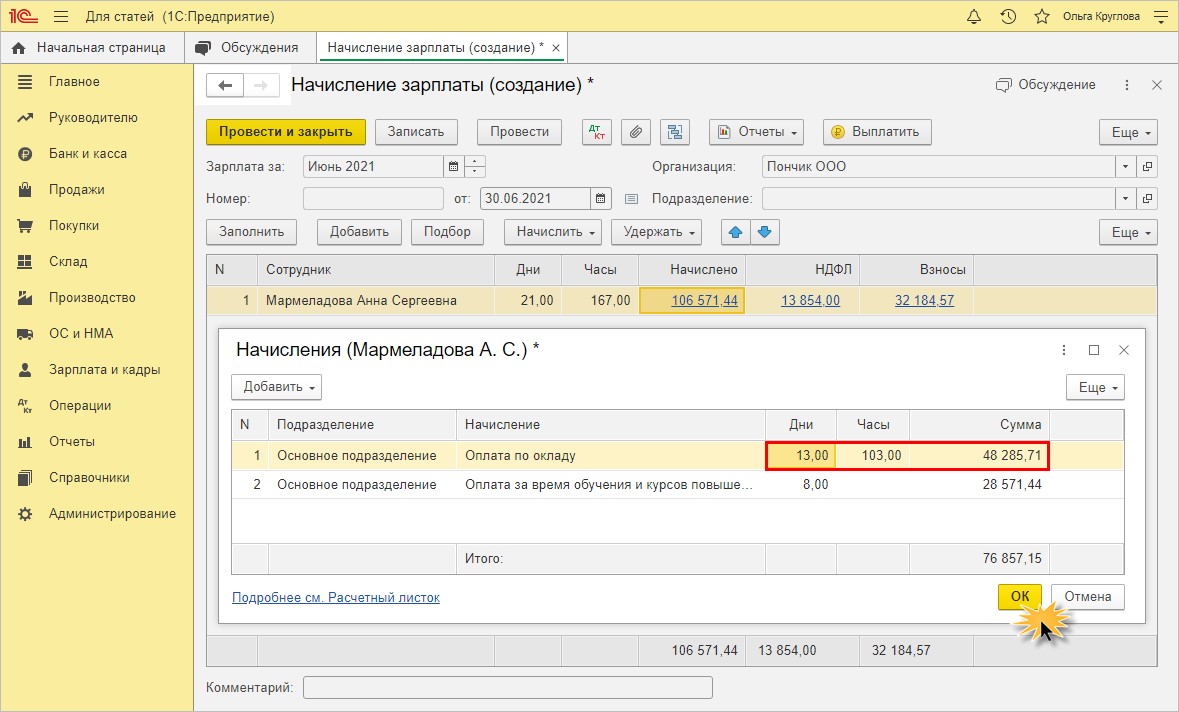The image size is (1179, 712).
Task: Open the related documents structure icon
Action: (674, 132)
